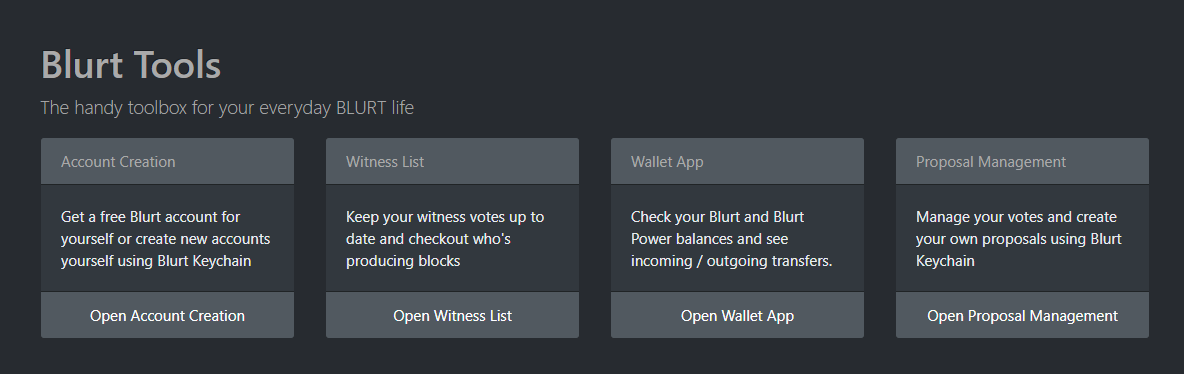Click the Wallet App card header
Screen dimensions: 1184x374
pos(737,161)
